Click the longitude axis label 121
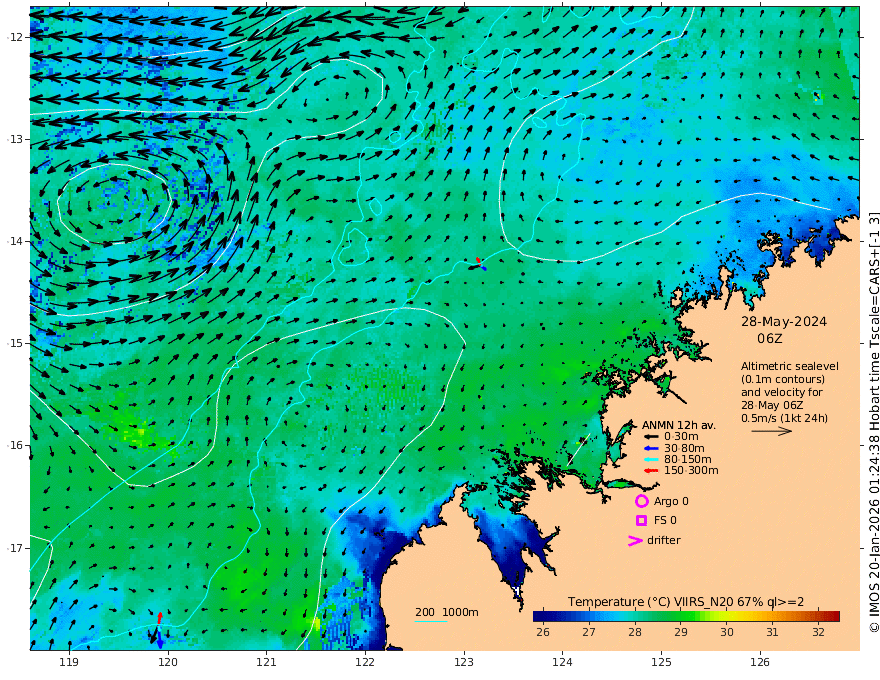Image resolution: width=880 pixels, height=680 pixels. [x=266, y=662]
